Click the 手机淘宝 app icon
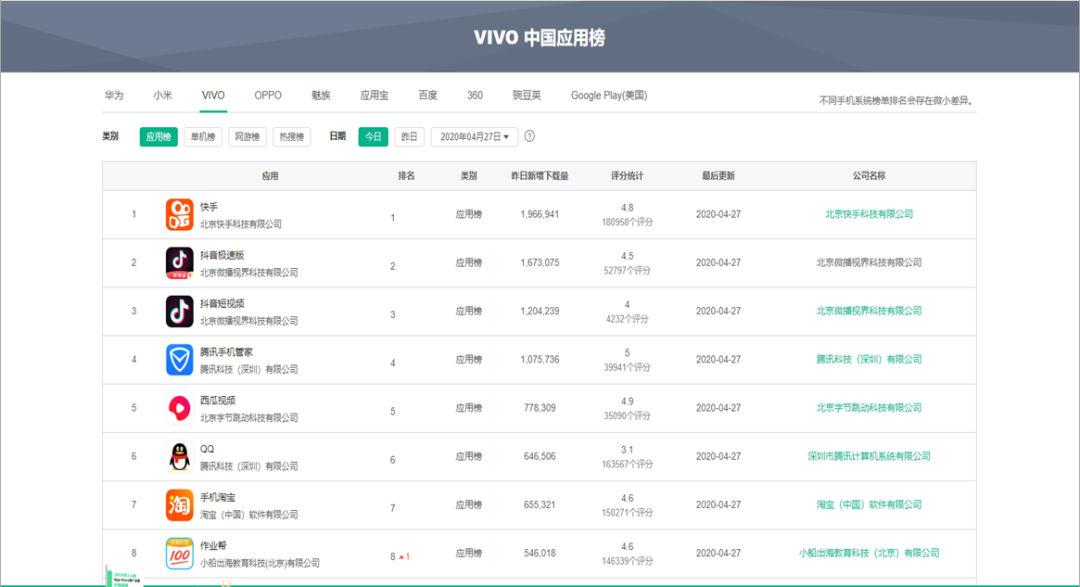Viewport: 1080px width, 587px height. coord(179,504)
